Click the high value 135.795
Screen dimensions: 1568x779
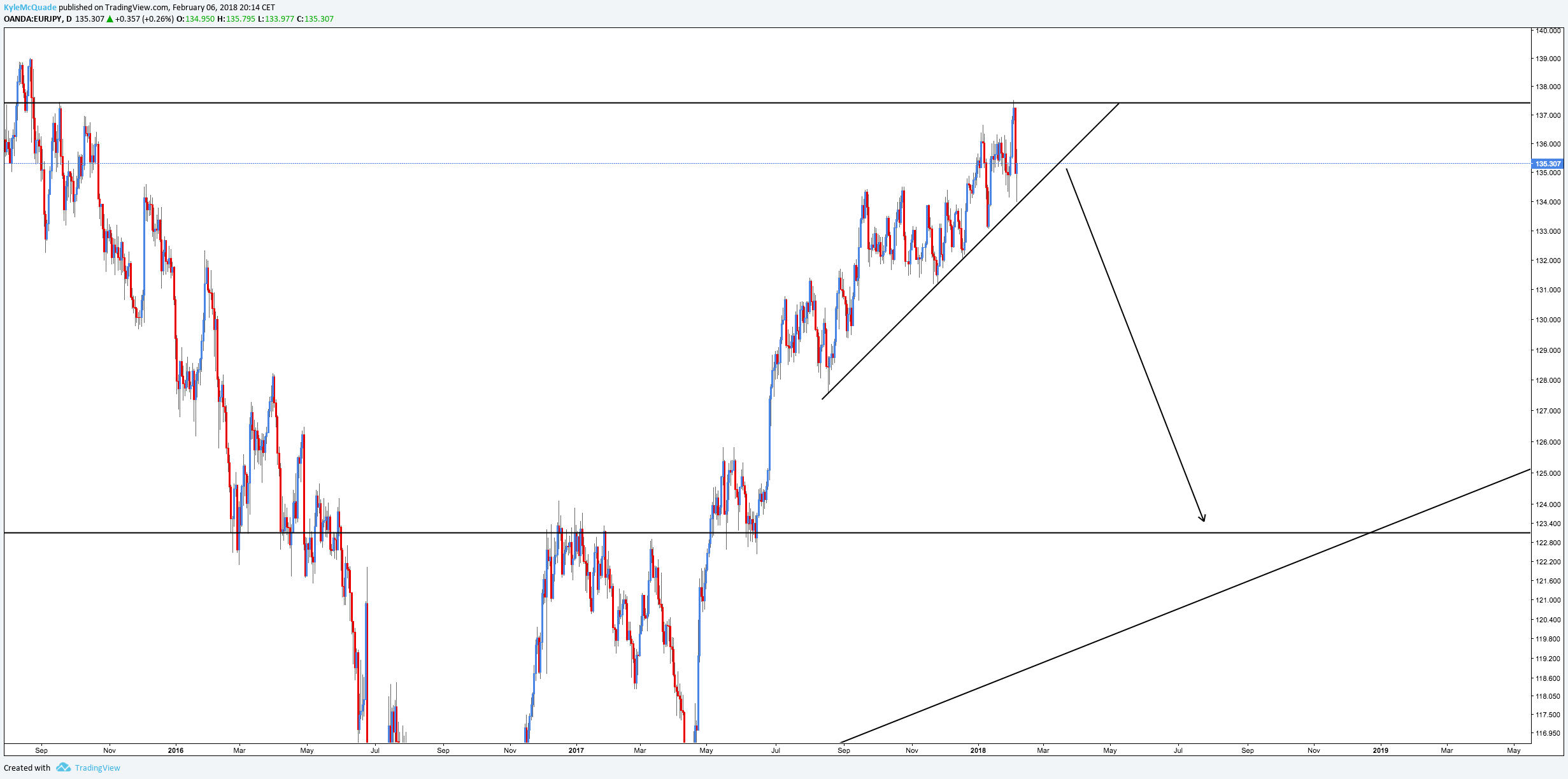click(x=241, y=18)
